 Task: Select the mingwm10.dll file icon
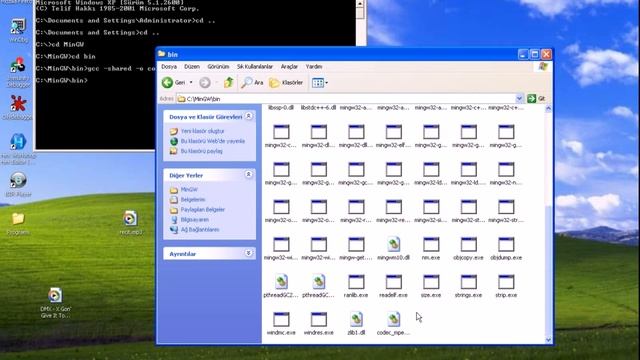(393, 244)
